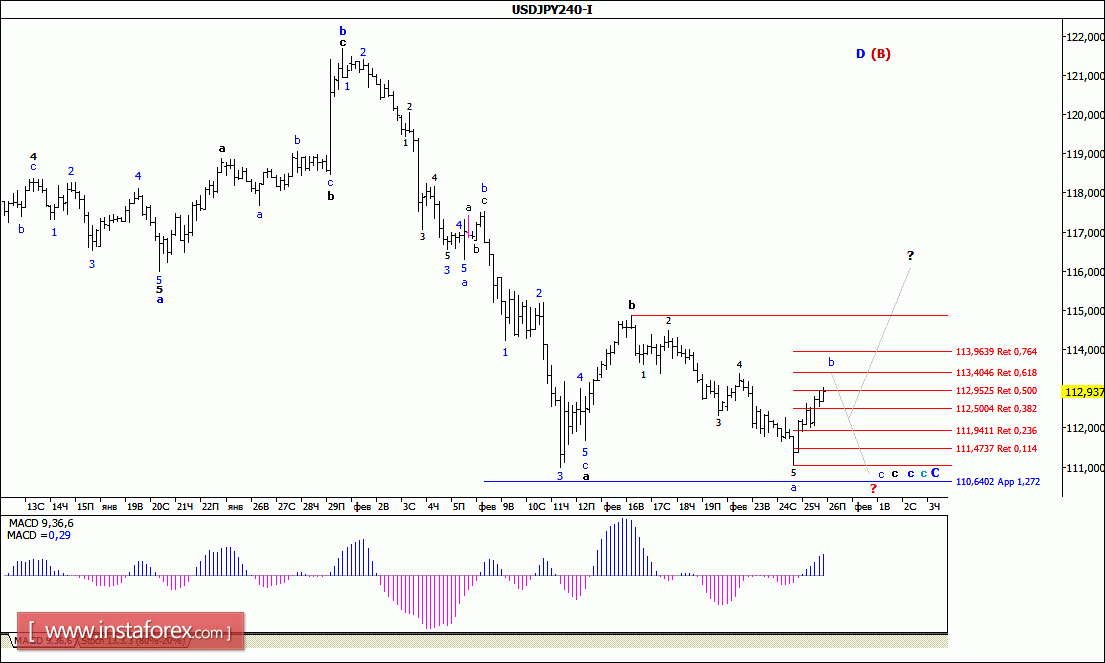Click the 26В date on time axis
This screenshot has width=1105, height=663.
click(261, 506)
